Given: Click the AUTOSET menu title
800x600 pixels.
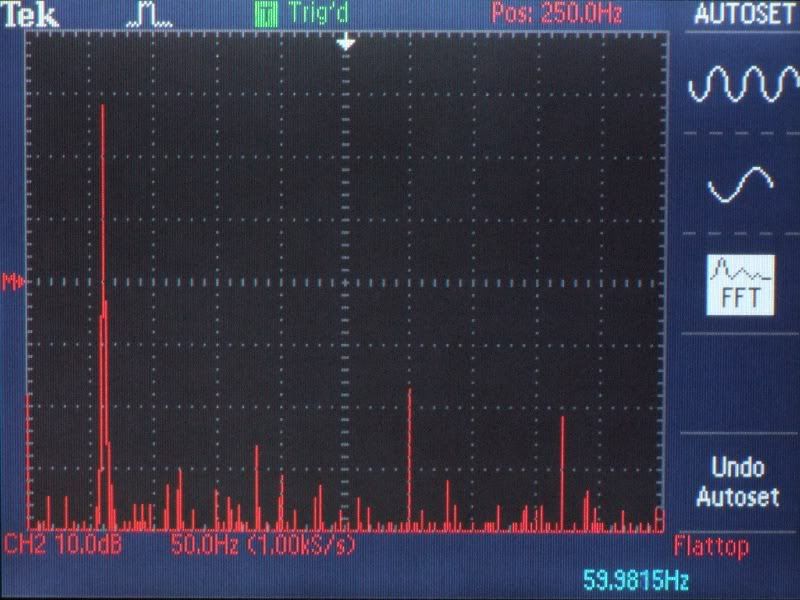Looking at the screenshot, I should pyautogui.click(x=745, y=14).
